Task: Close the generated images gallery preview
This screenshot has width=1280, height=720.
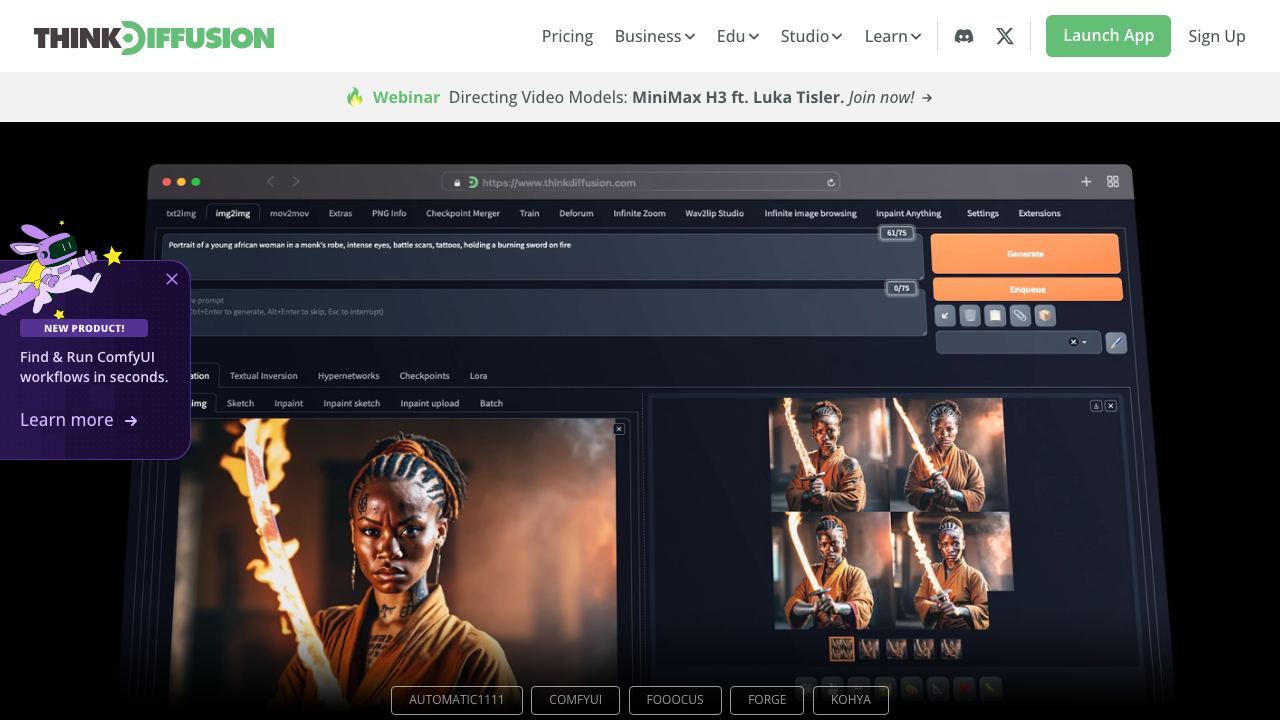Action: [x=1111, y=406]
